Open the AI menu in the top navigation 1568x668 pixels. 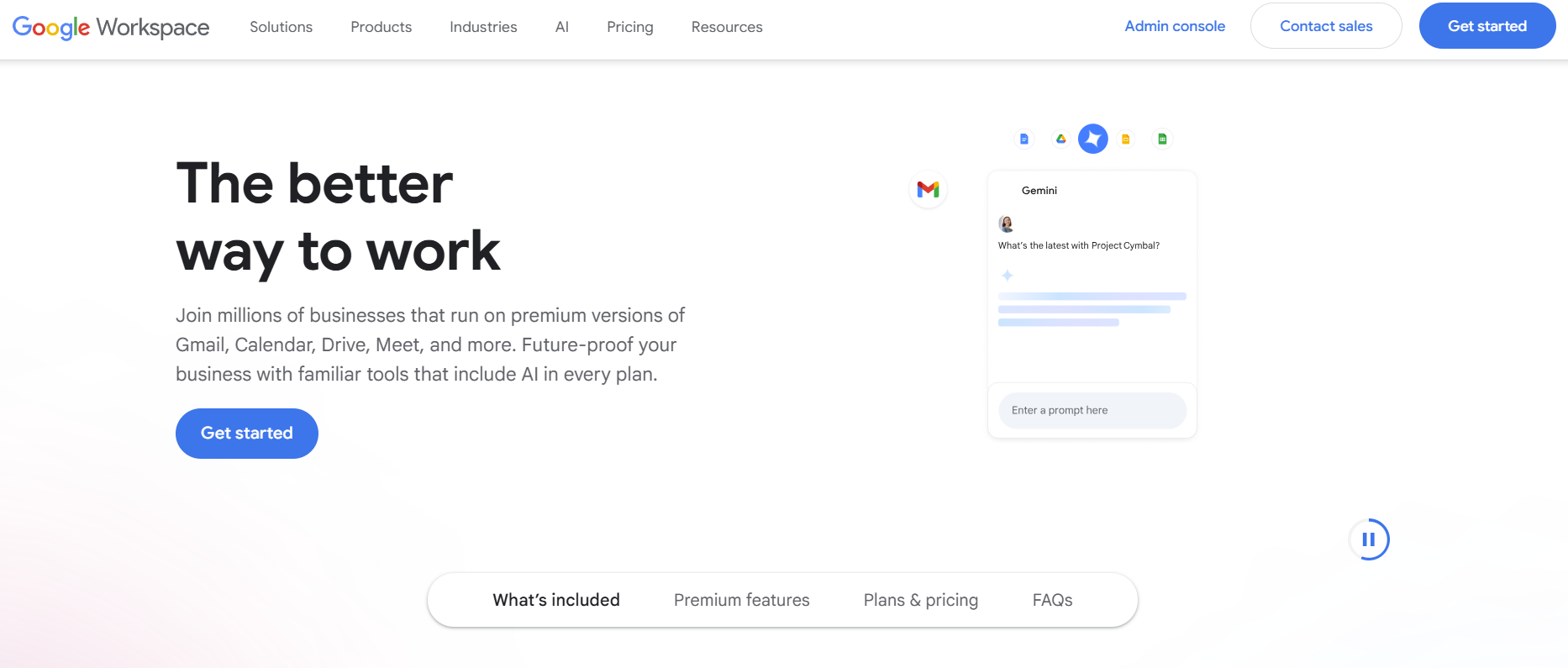coord(562,27)
